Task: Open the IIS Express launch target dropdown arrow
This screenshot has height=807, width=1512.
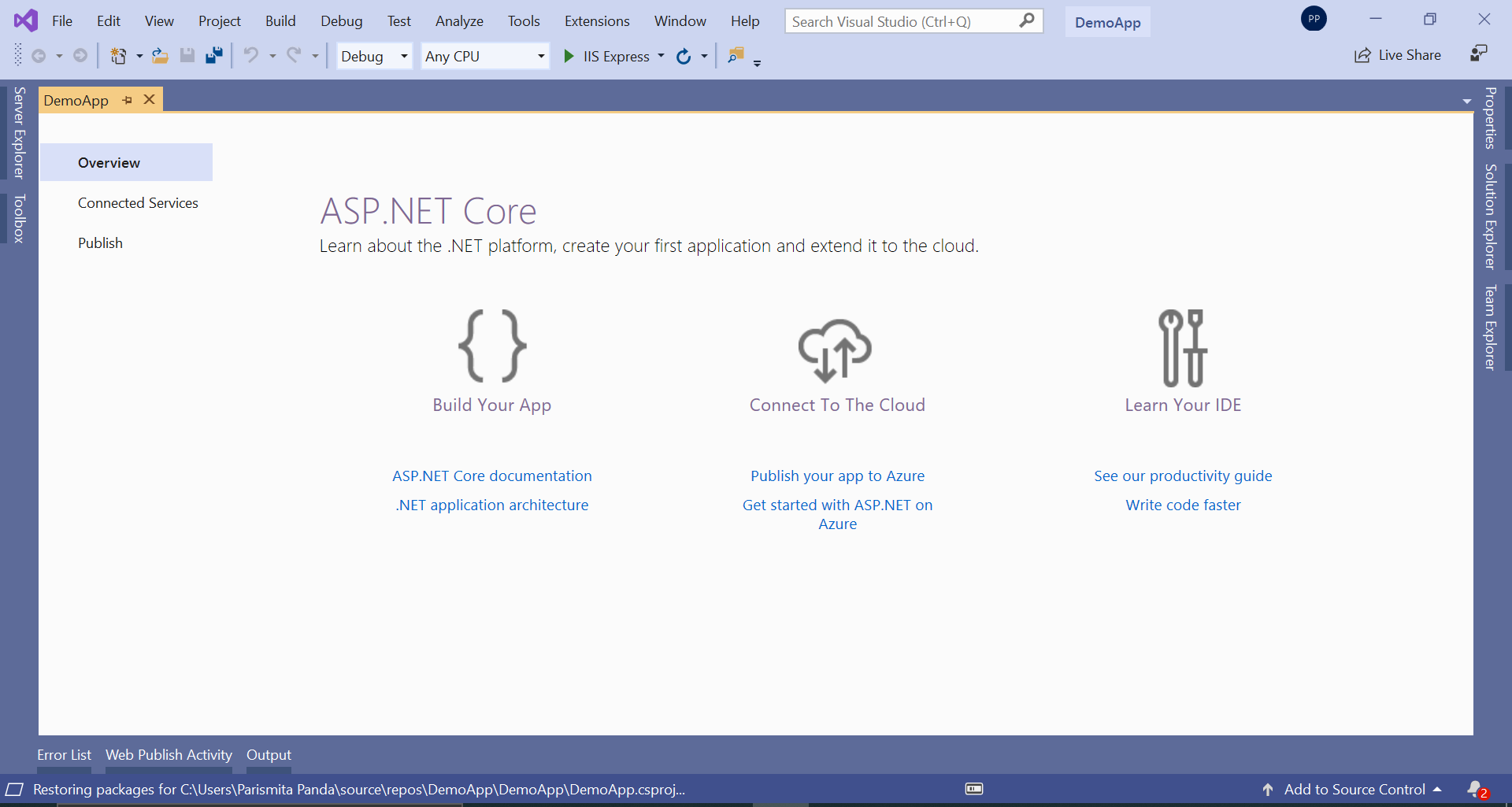Action: pos(661,56)
